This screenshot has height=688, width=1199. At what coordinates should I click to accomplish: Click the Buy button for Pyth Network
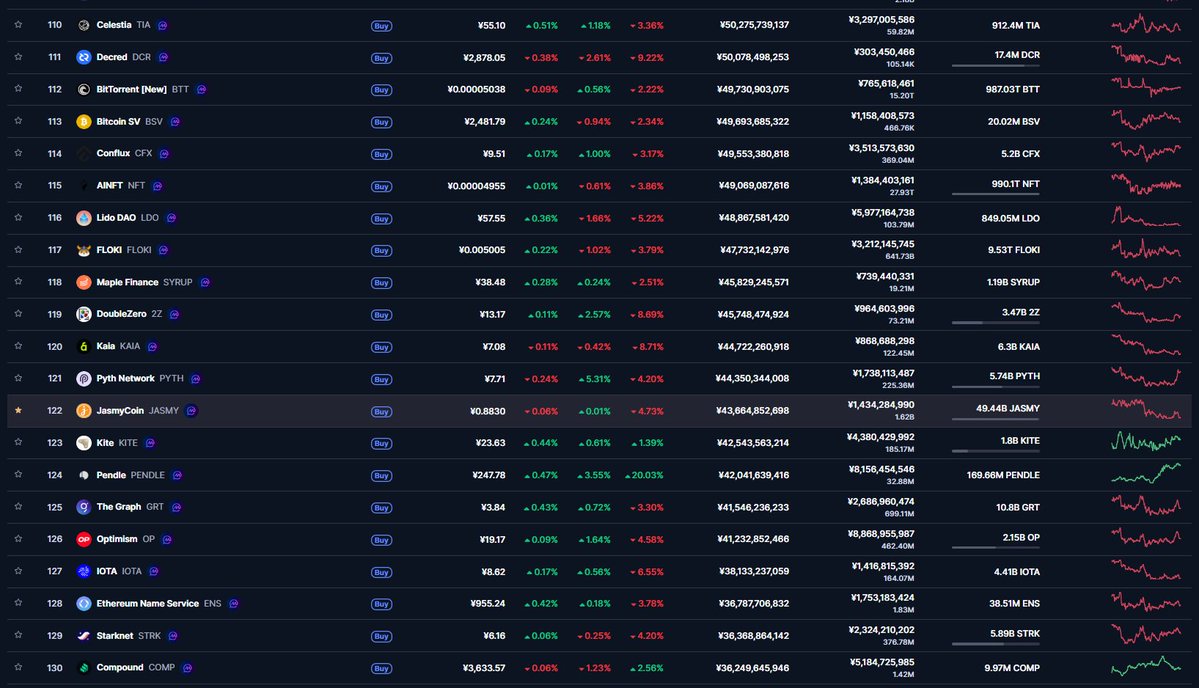382,379
